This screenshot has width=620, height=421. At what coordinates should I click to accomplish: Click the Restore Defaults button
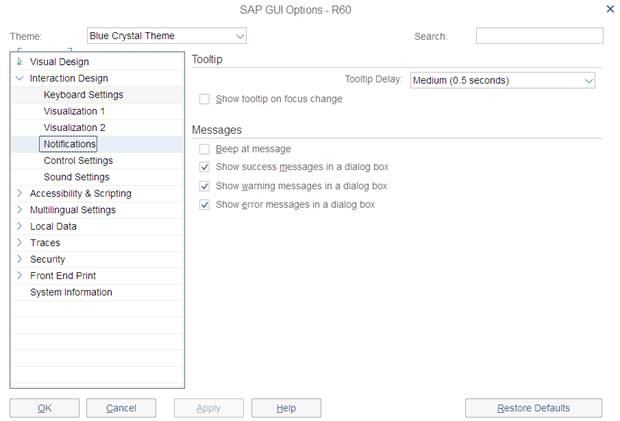533,408
